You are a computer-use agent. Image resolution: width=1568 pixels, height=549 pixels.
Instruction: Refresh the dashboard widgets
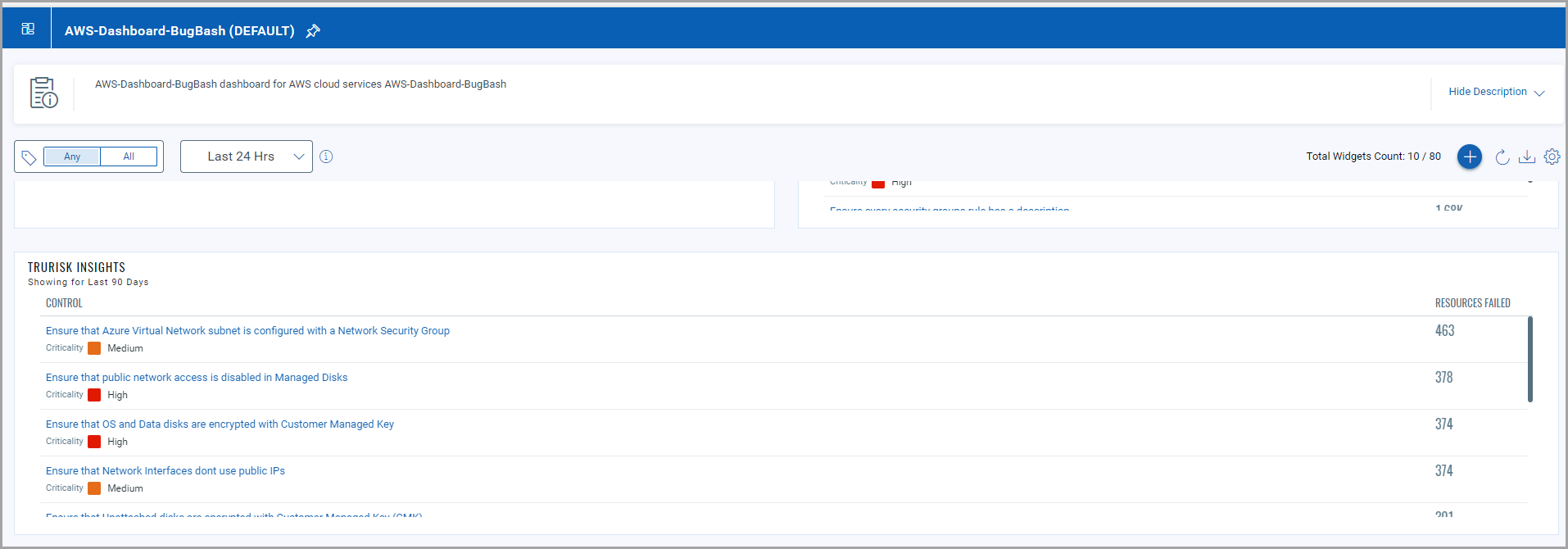pos(1502,157)
